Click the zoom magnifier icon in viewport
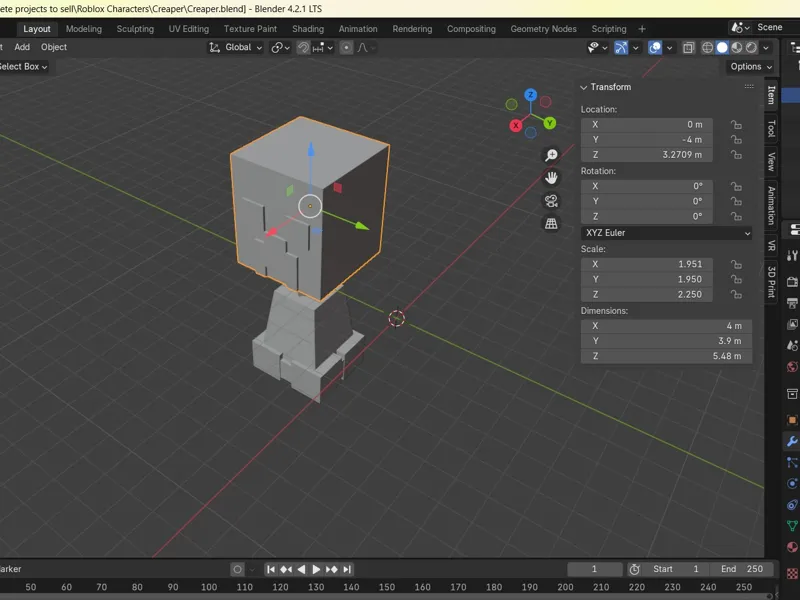 pos(551,155)
